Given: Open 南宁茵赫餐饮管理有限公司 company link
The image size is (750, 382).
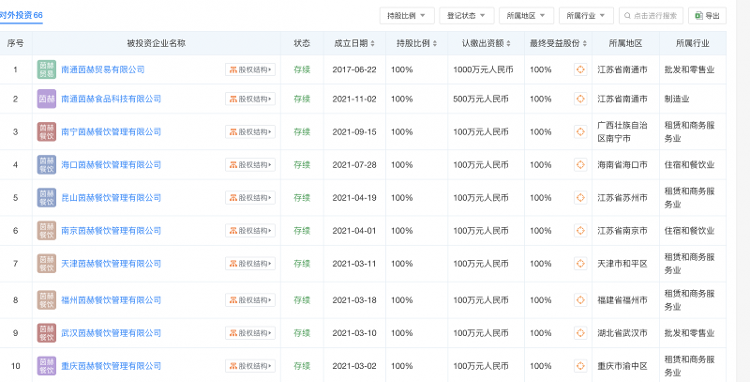Looking at the screenshot, I should [x=111, y=132].
